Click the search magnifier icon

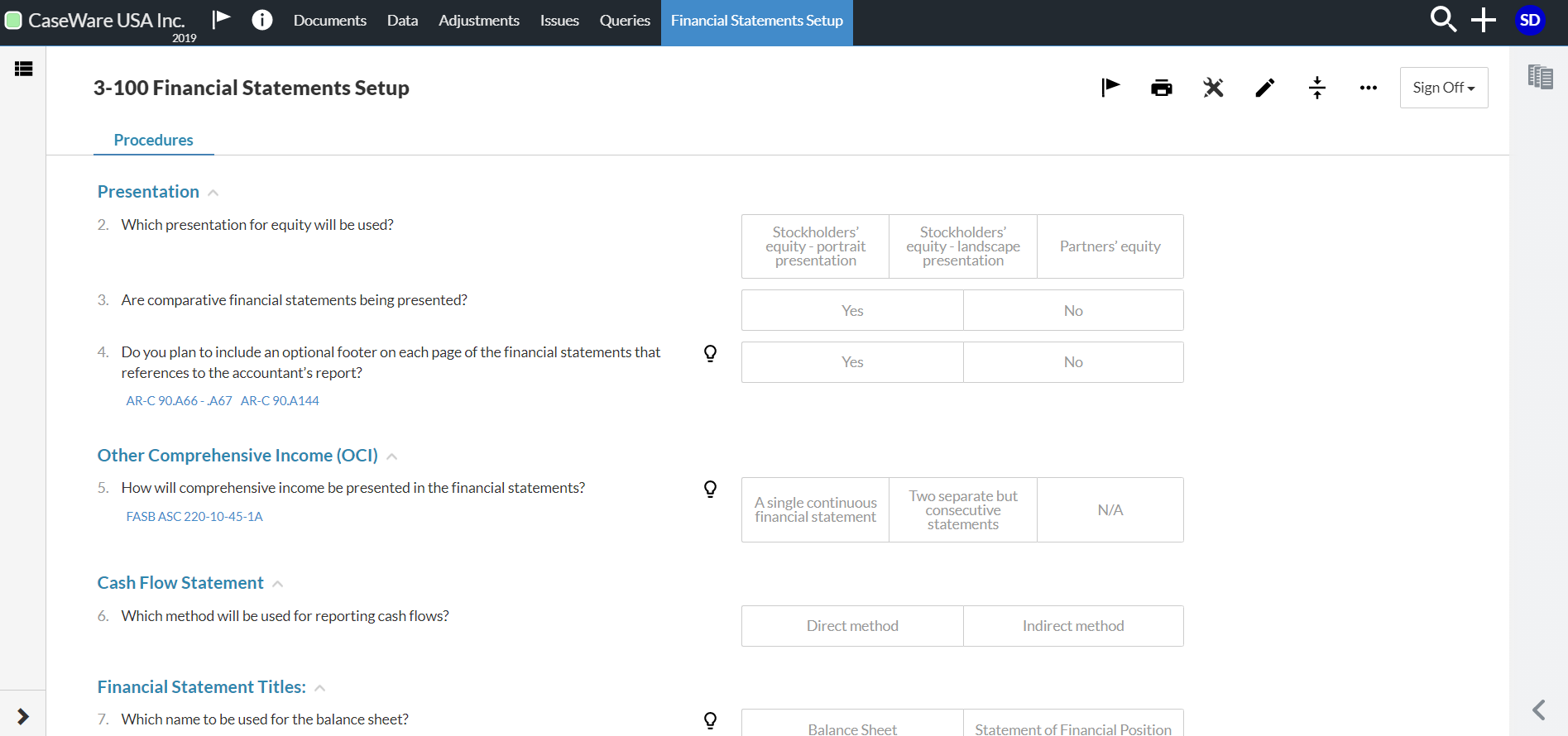tap(1442, 20)
